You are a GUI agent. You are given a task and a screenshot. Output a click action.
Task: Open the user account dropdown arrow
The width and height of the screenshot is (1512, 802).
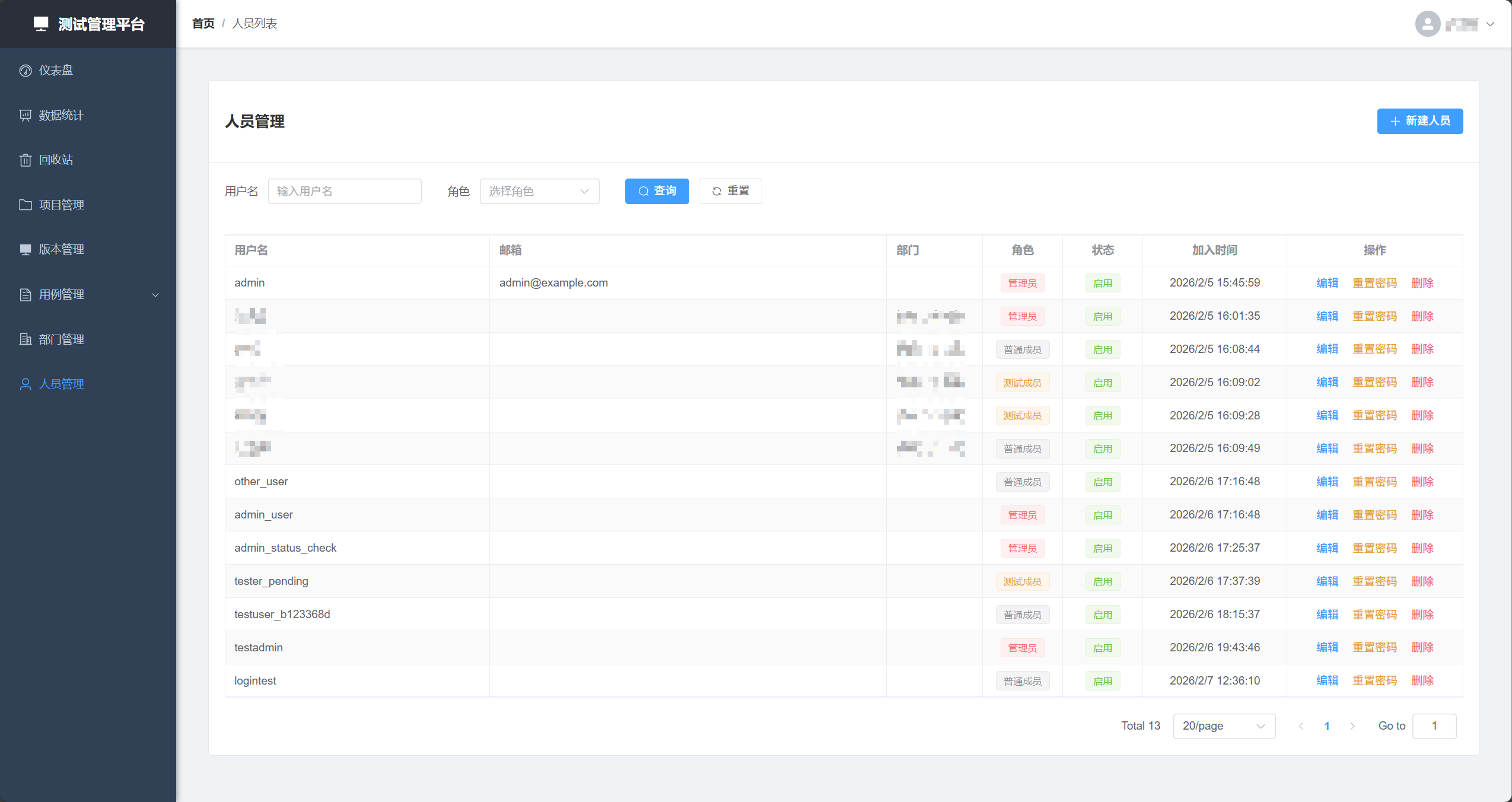click(1490, 24)
